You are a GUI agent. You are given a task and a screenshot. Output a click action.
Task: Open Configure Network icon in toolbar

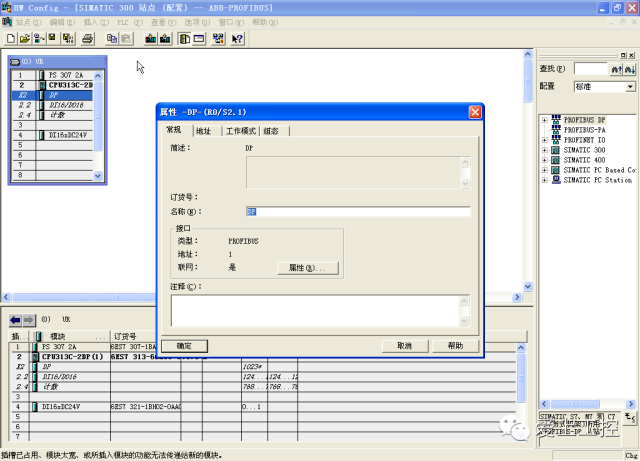pyautogui.click(x=218, y=39)
